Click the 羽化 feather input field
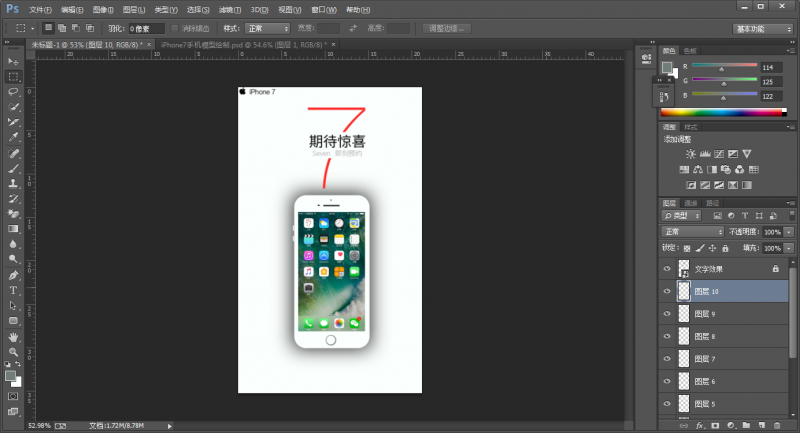This screenshot has height=433, width=800. [145, 29]
